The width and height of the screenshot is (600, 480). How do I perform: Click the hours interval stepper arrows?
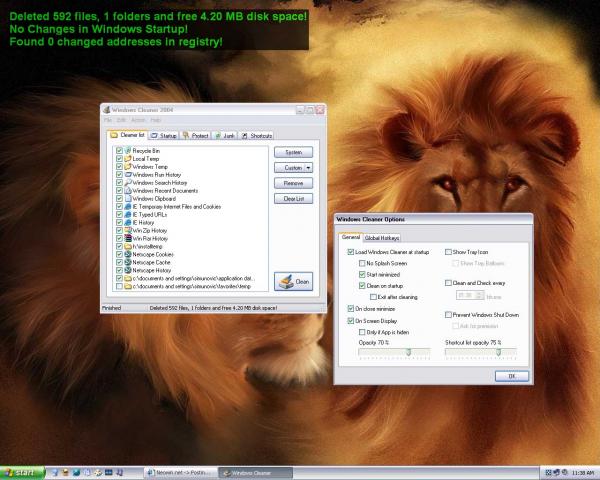pos(479,295)
